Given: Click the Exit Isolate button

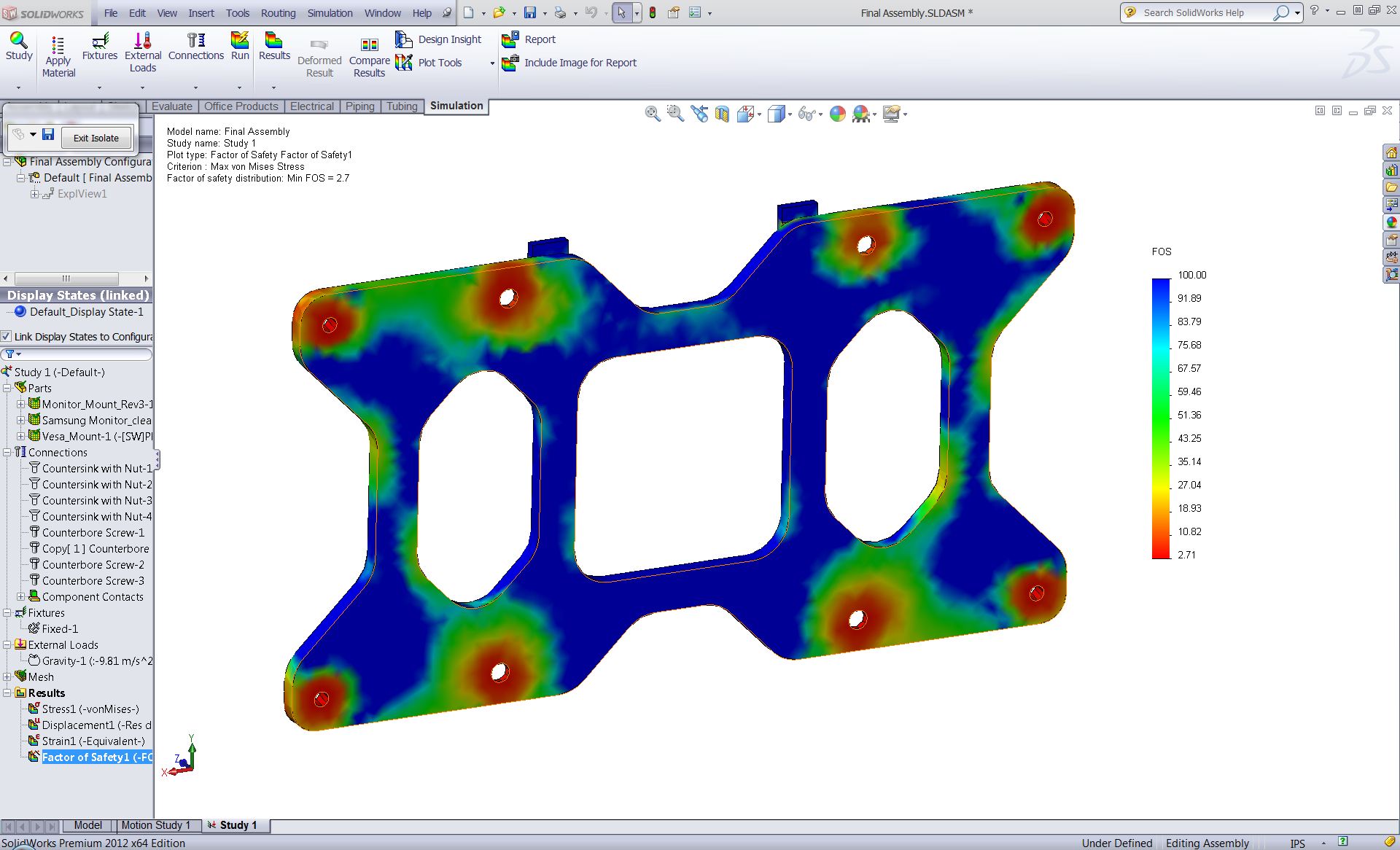Looking at the screenshot, I should pyautogui.click(x=96, y=138).
